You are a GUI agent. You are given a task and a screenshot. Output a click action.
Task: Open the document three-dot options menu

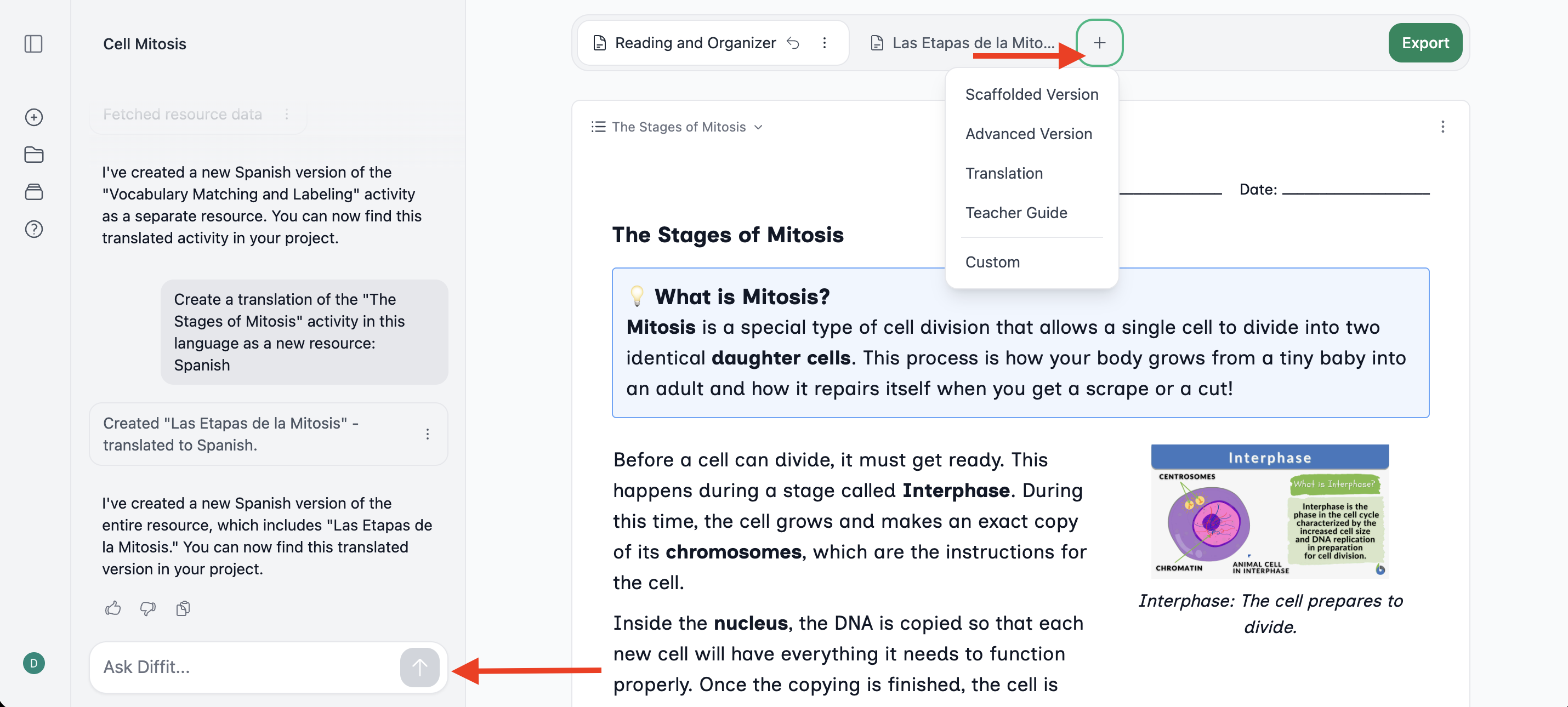(x=1442, y=127)
